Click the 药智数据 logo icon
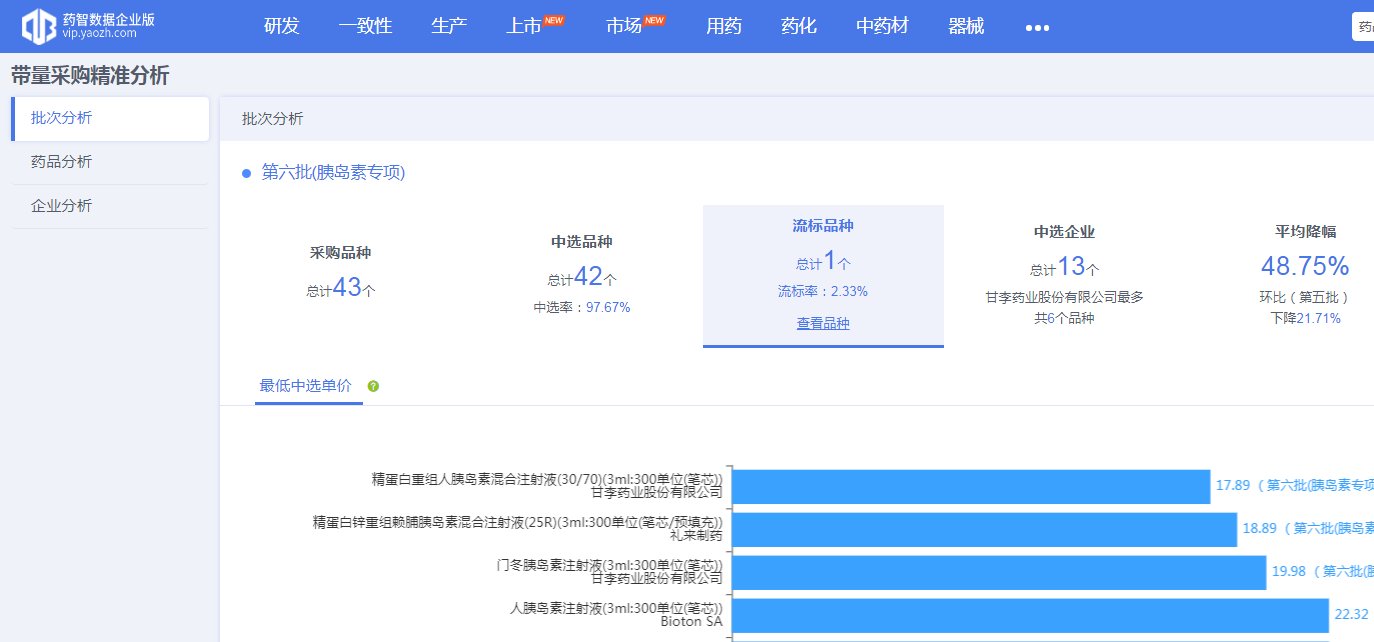 pos(38,26)
